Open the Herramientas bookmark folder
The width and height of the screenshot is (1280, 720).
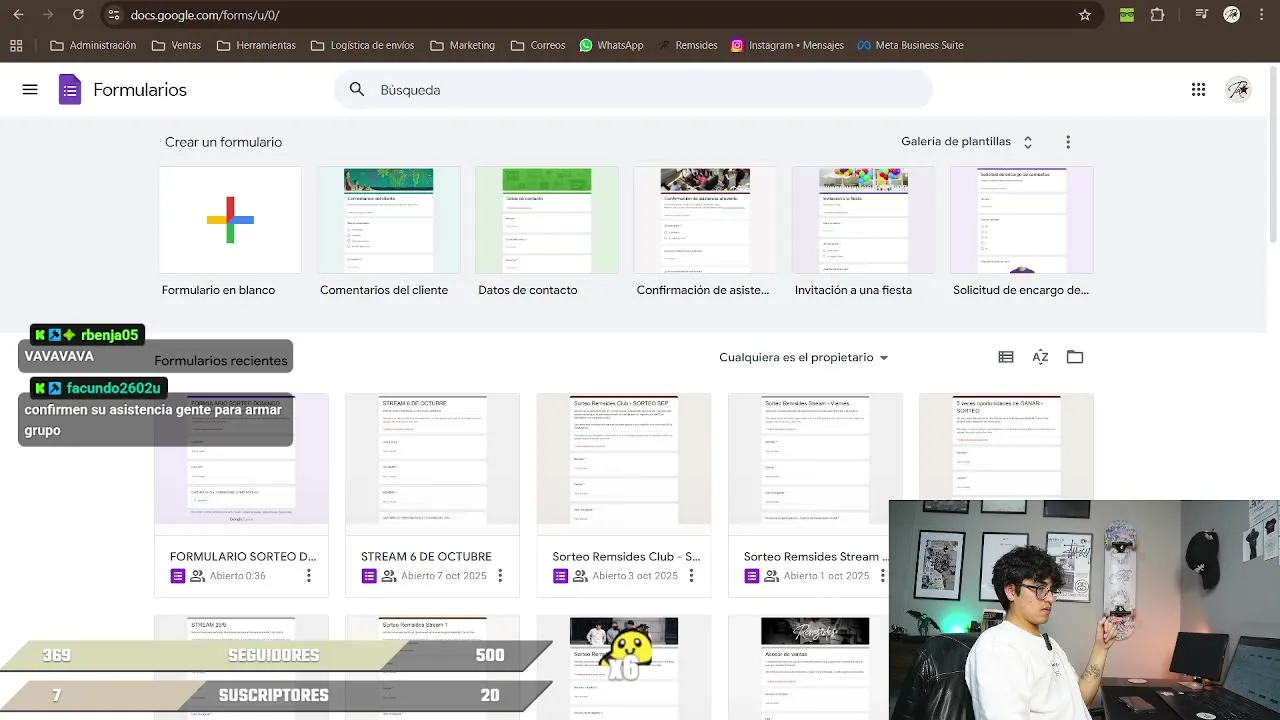point(256,45)
